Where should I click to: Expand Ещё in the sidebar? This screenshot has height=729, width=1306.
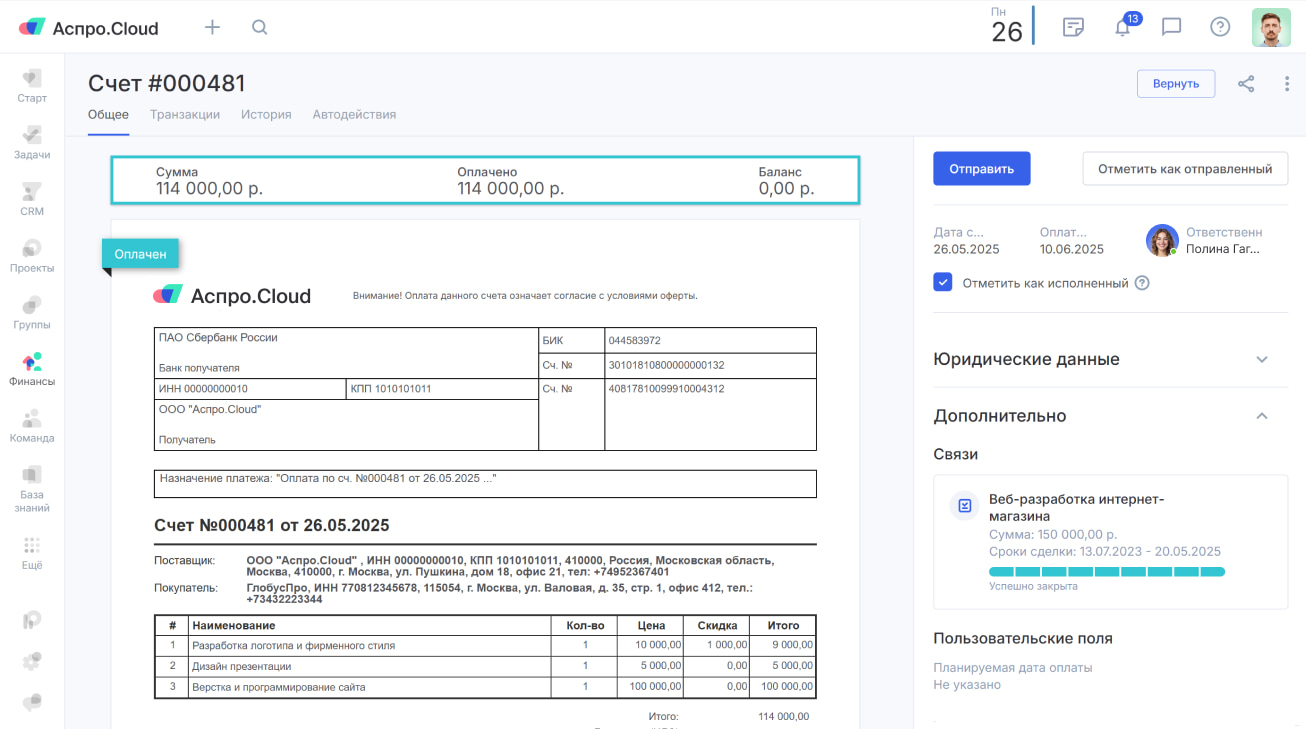pyautogui.click(x=32, y=553)
